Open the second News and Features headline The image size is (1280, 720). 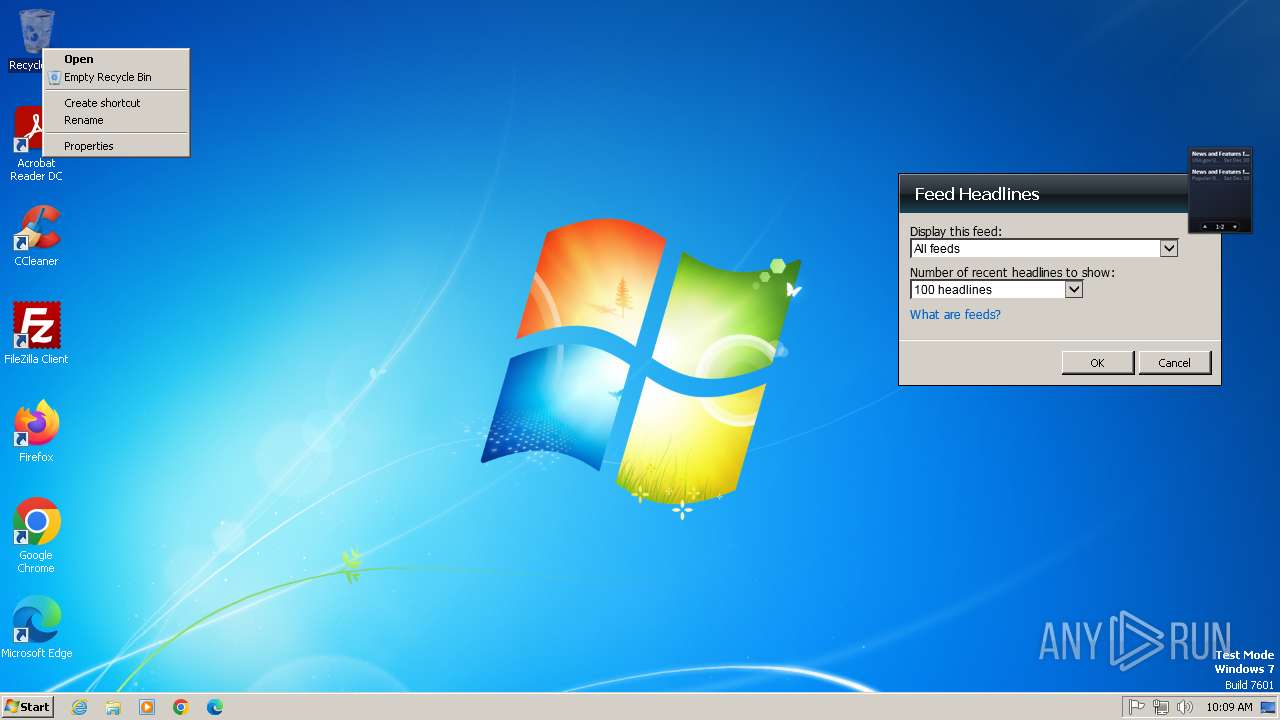tap(1220, 174)
